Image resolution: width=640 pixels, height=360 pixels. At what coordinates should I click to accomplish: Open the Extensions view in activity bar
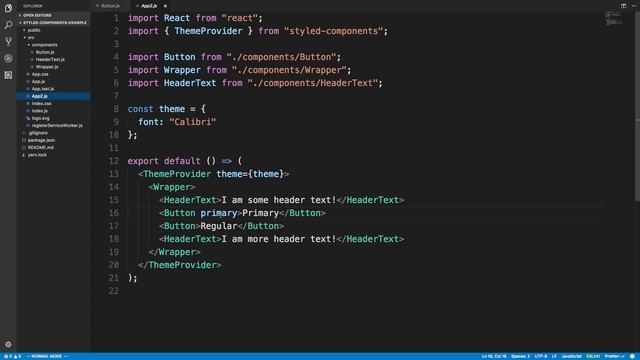pos(8,75)
